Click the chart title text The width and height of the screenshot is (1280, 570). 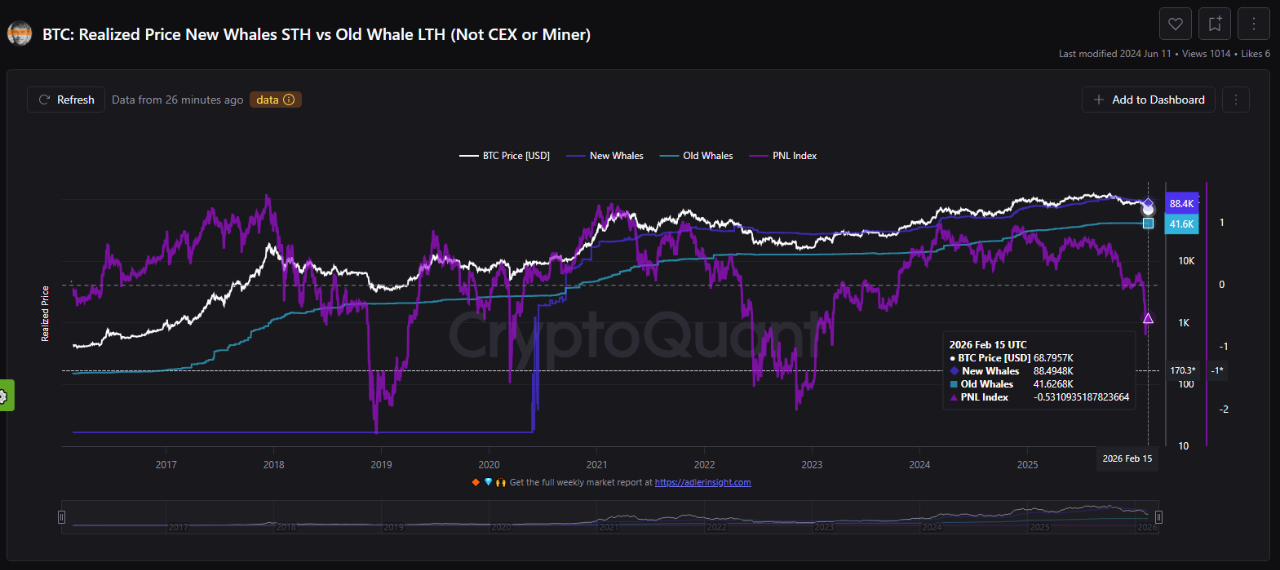pos(316,35)
